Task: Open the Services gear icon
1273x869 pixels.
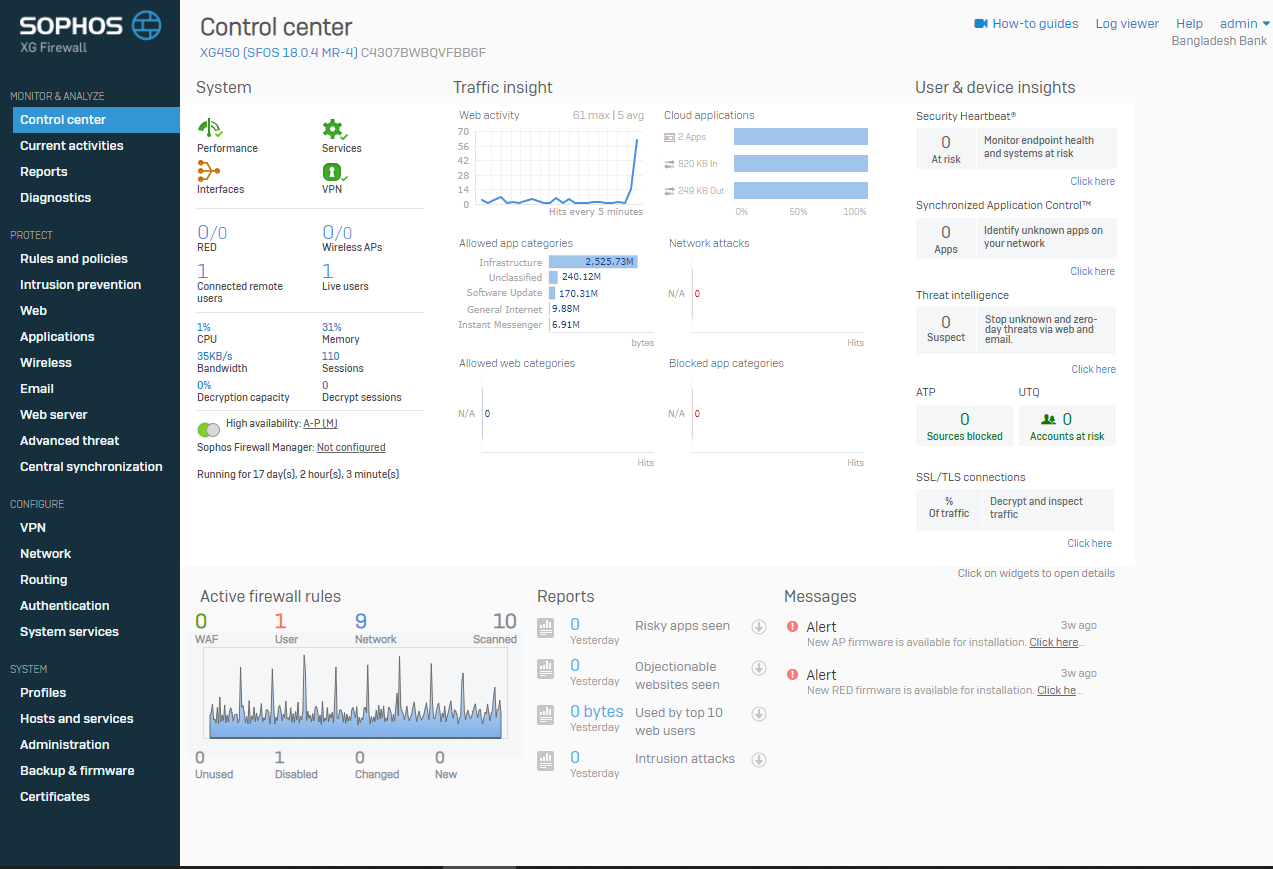Action: [x=335, y=128]
